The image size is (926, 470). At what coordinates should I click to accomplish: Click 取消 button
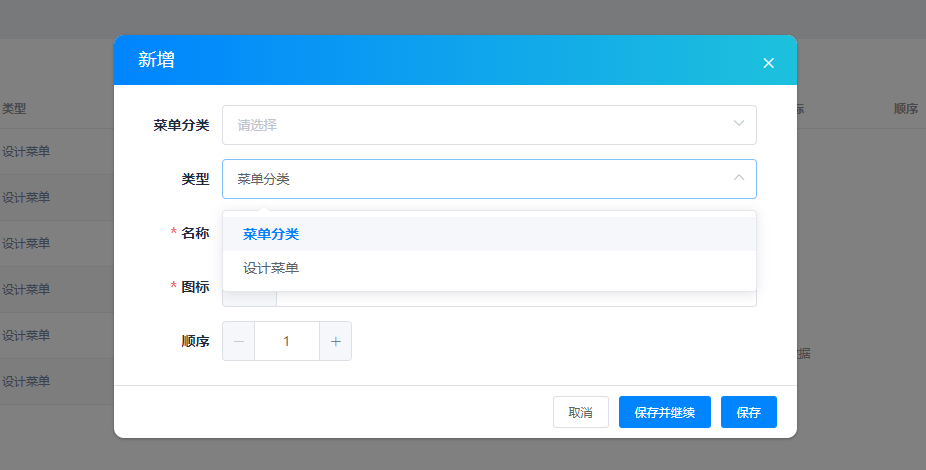point(581,412)
